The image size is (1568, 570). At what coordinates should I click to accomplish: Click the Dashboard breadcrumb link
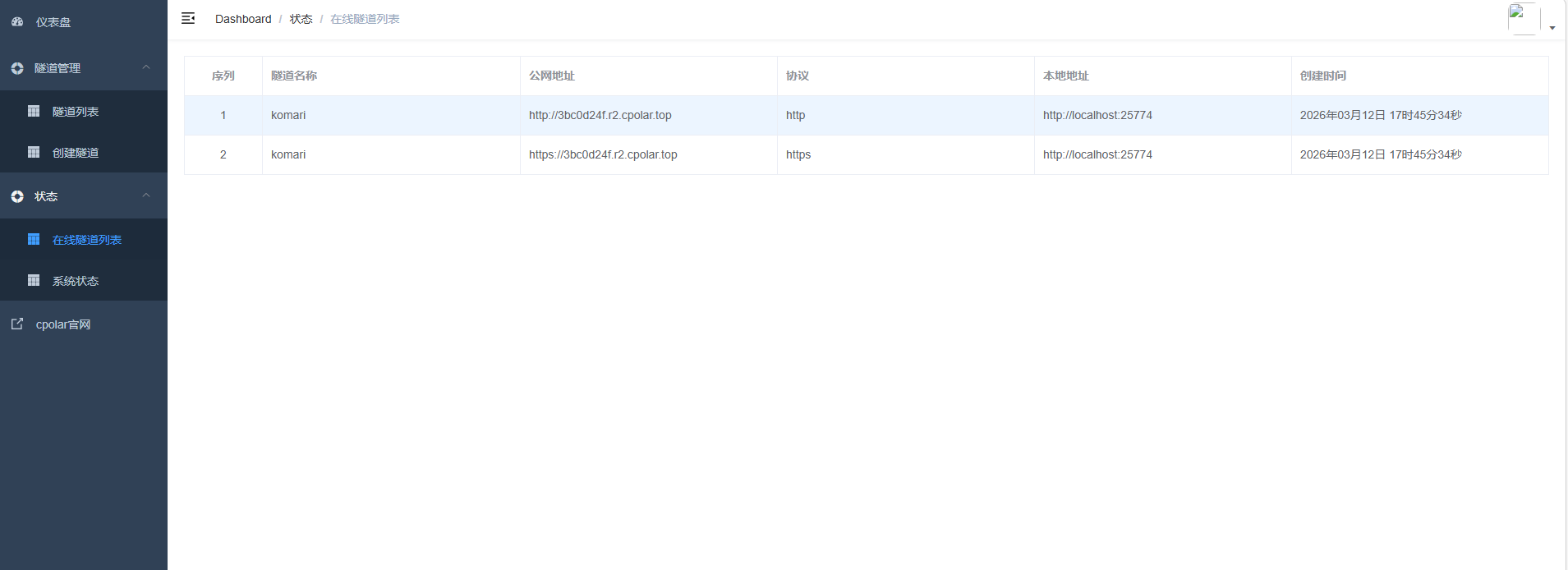tap(243, 19)
